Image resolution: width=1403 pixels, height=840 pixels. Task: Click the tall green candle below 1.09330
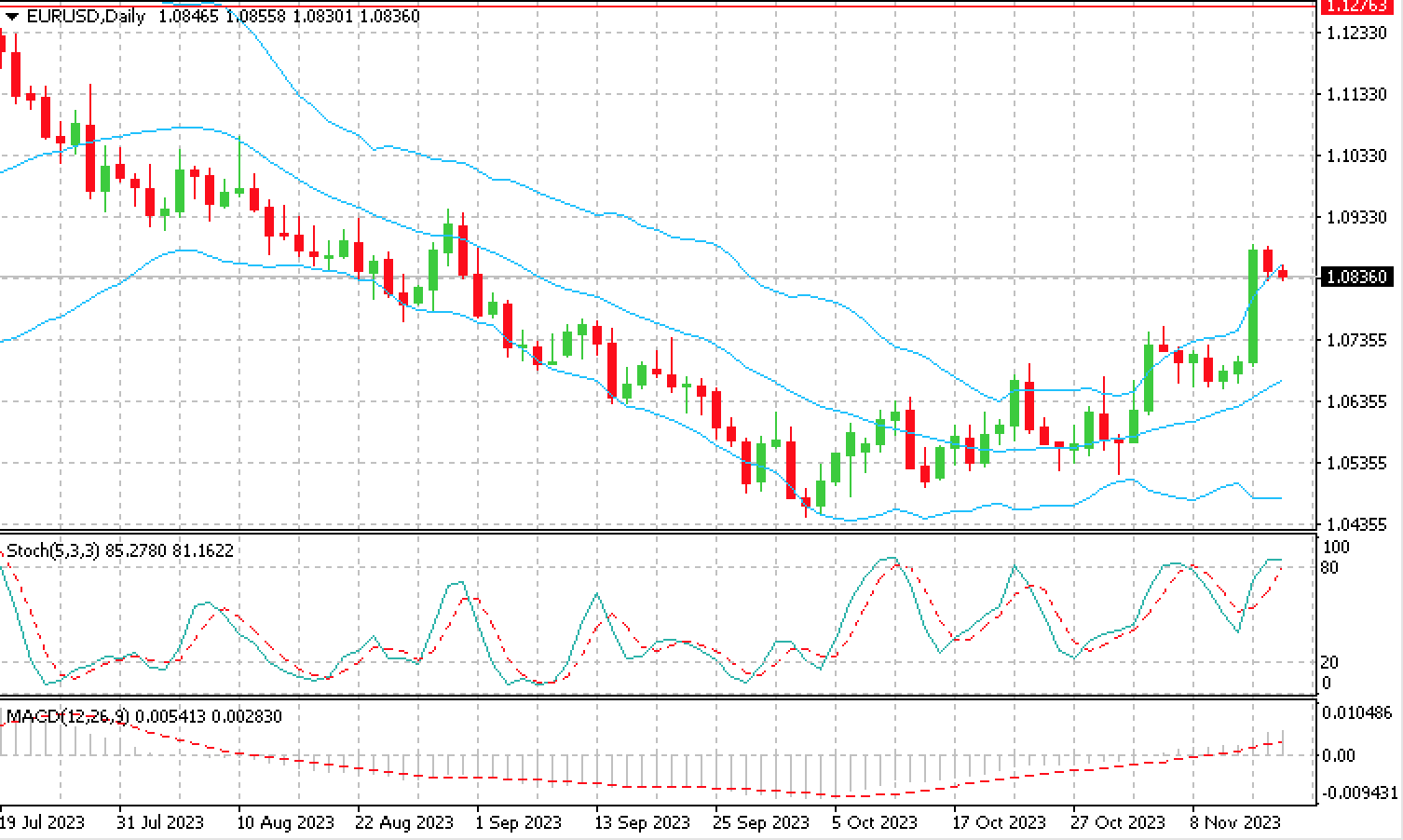[1253, 305]
